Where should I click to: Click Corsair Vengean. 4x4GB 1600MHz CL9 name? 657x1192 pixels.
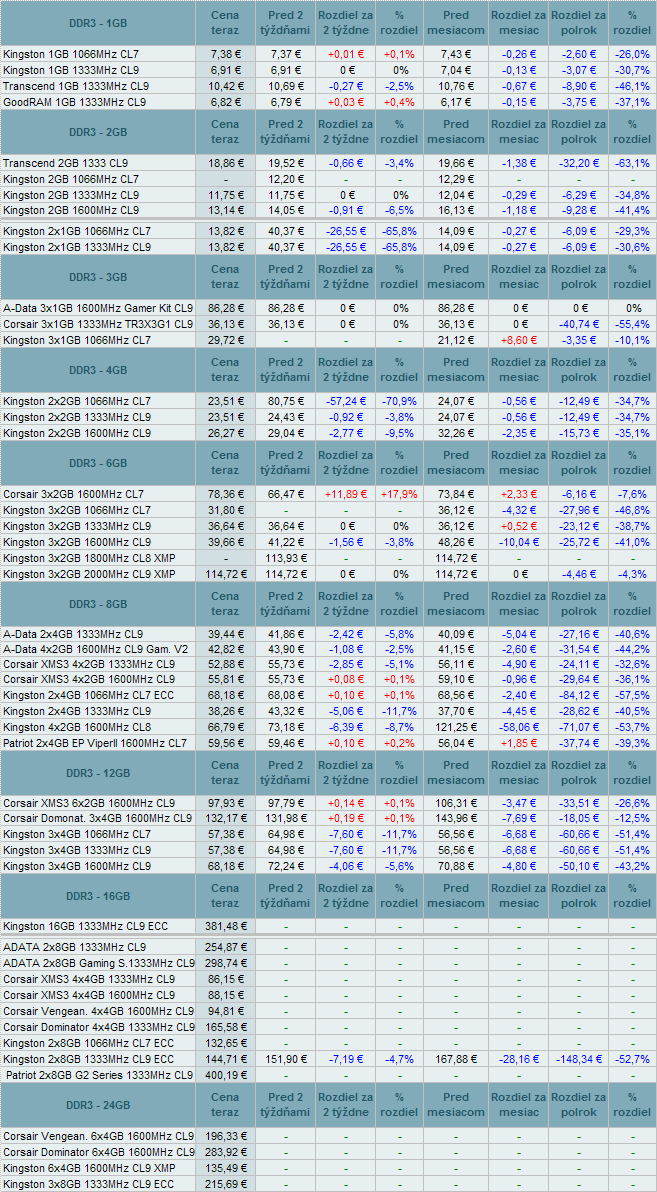(98, 1010)
